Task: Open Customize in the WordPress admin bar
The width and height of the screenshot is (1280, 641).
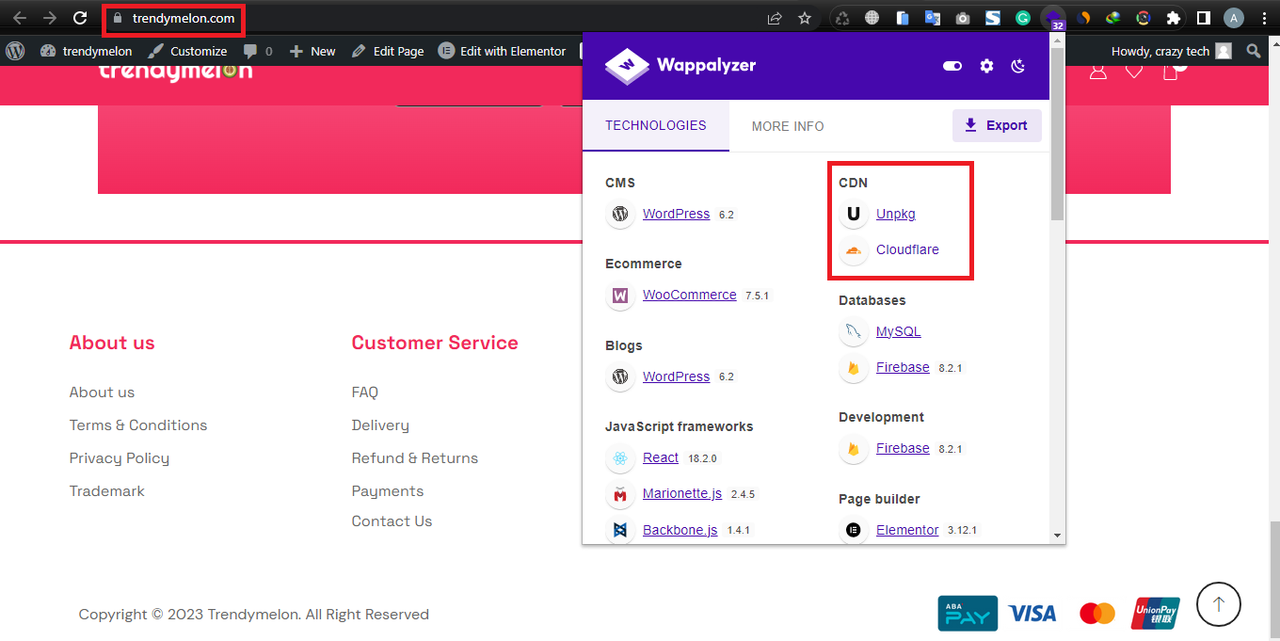Action: coord(188,51)
